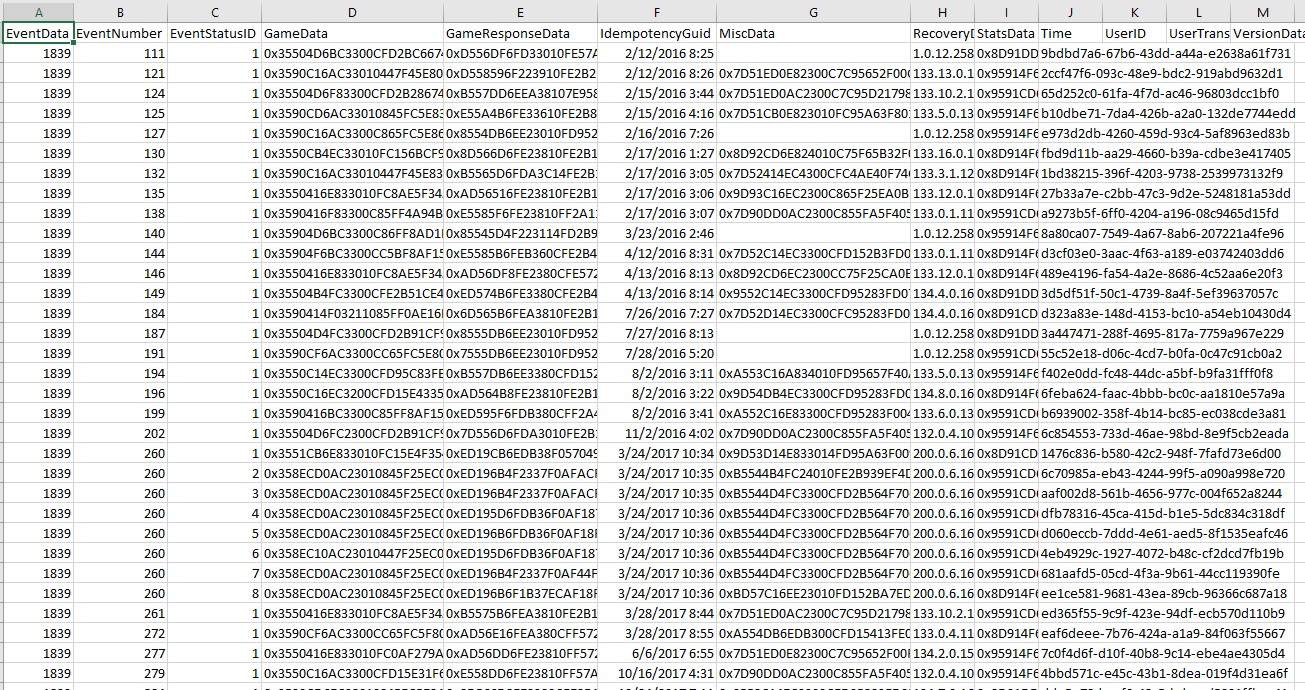Select the IdempotencyGuid column header
This screenshot has height=690, width=1305.
click(656, 12)
